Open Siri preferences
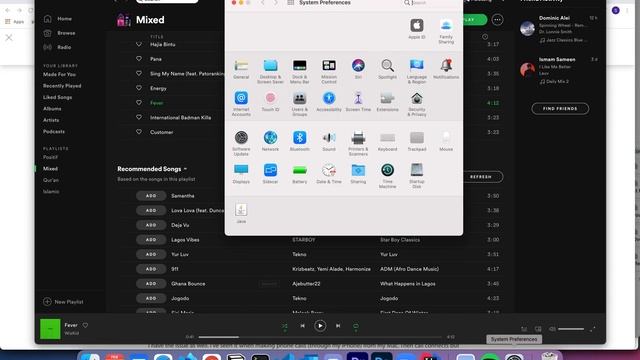640x360 pixels. point(358,69)
